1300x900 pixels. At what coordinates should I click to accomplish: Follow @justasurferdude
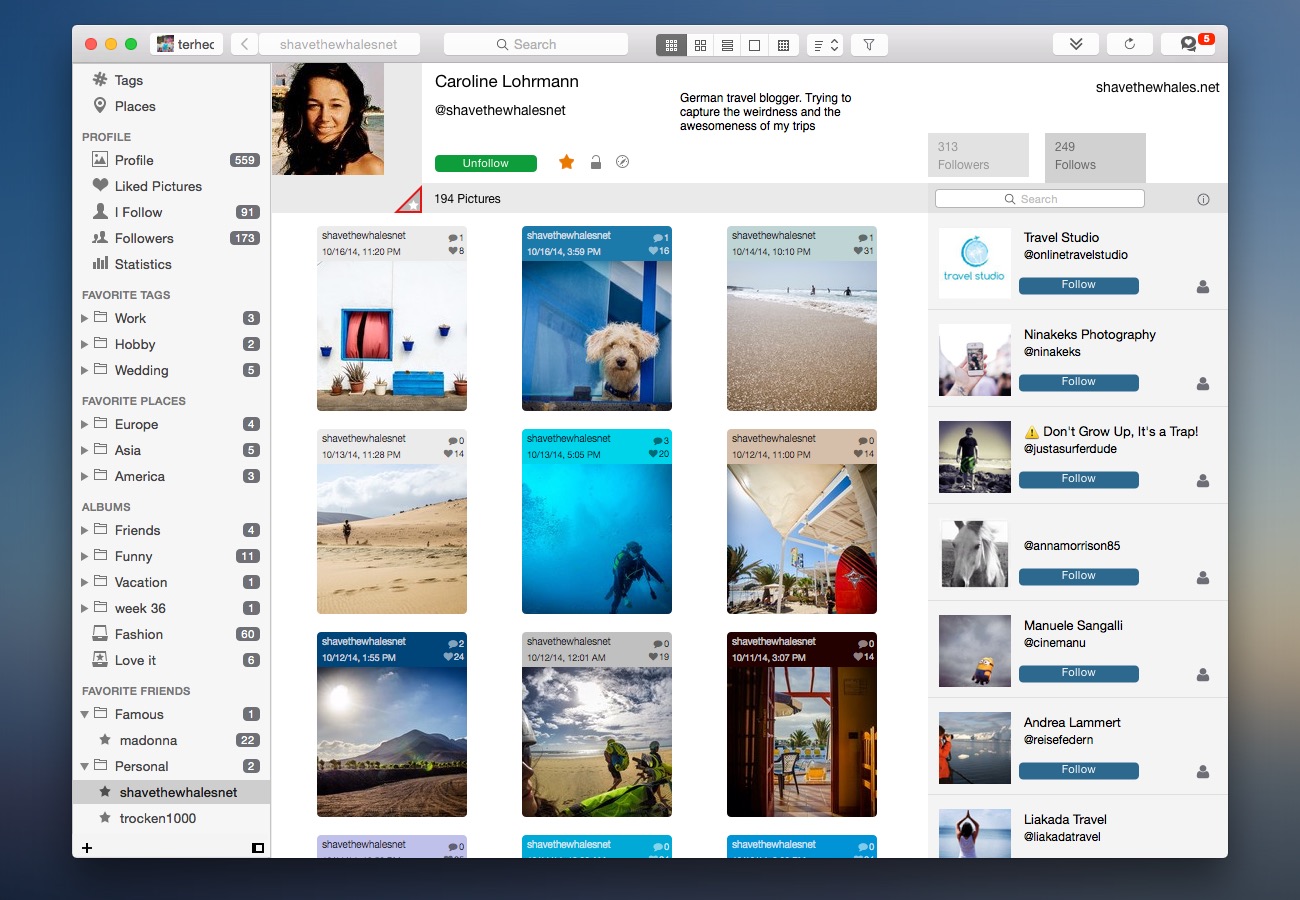(1079, 479)
